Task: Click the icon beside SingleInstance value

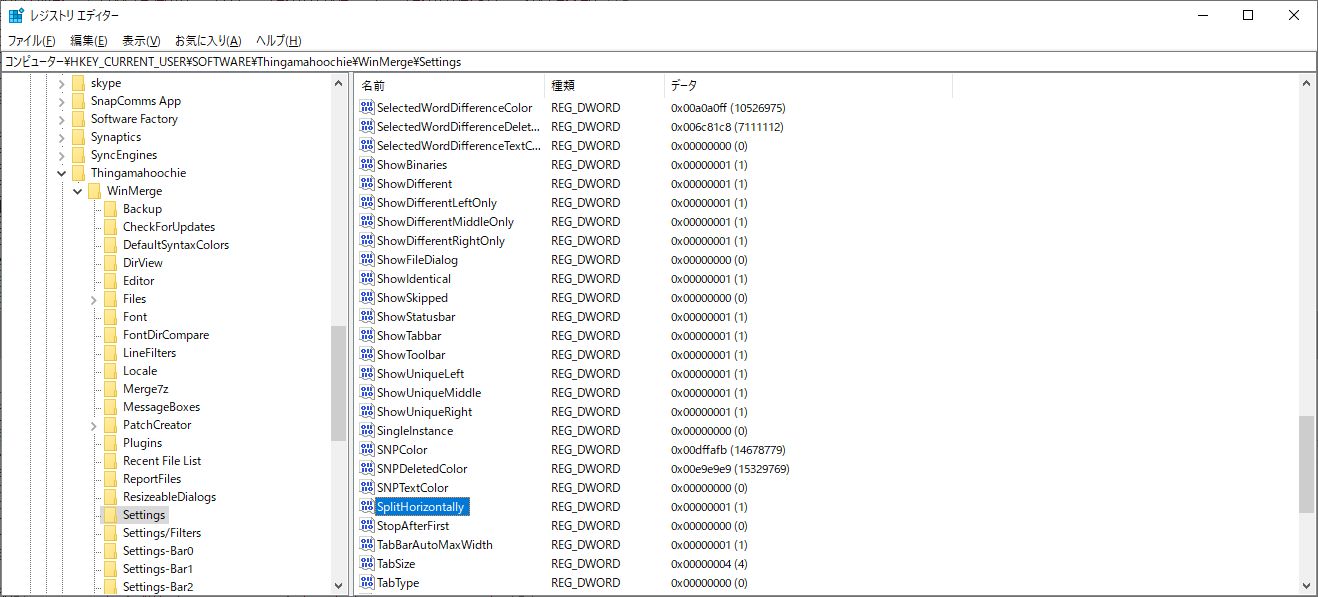Action: 366,431
